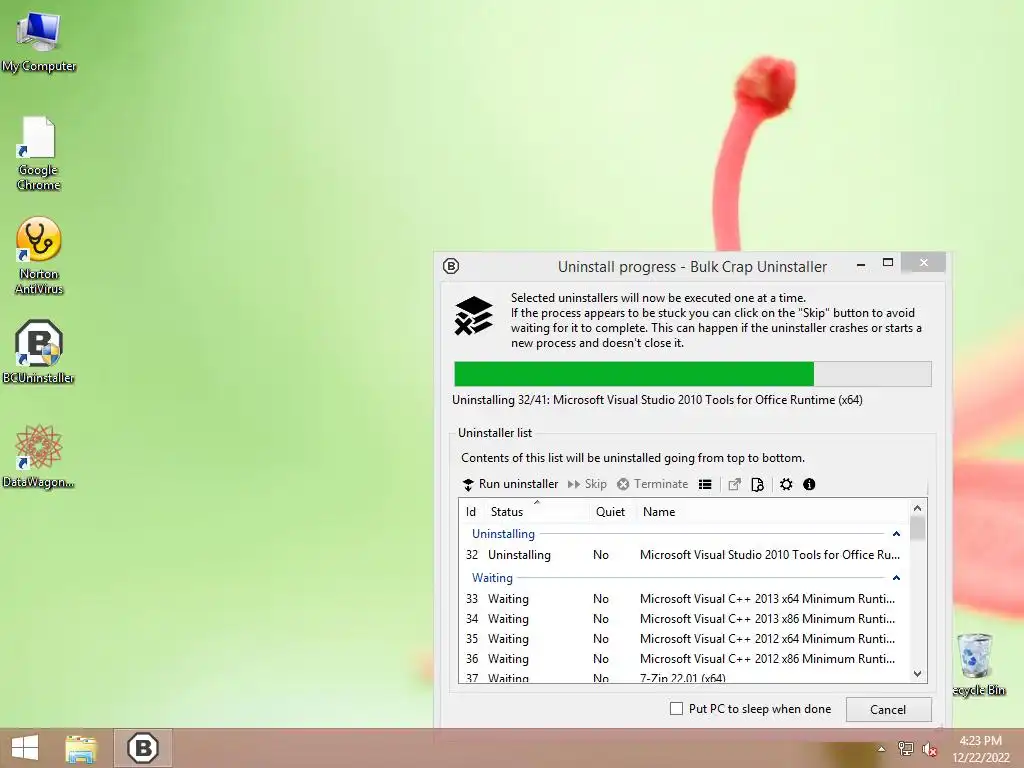Click the document properties icon in the toolbar
Screen dimensions: 1024x768
pos(757,485)
